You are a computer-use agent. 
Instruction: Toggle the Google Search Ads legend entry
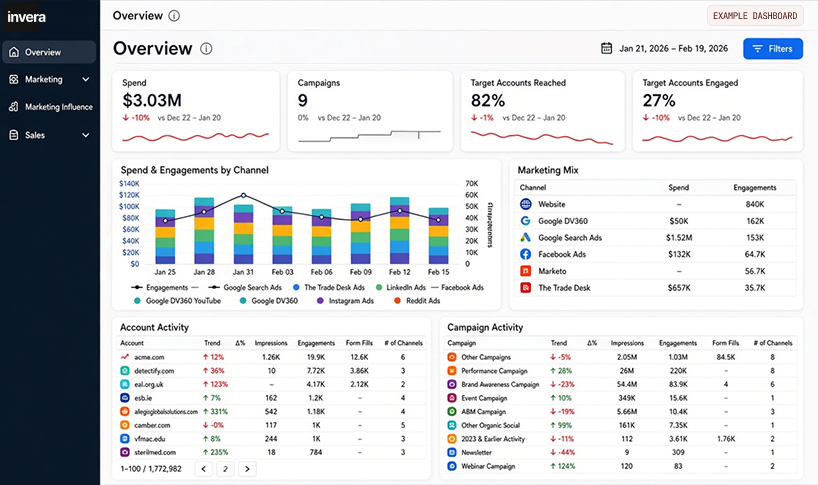pos(245,287)
